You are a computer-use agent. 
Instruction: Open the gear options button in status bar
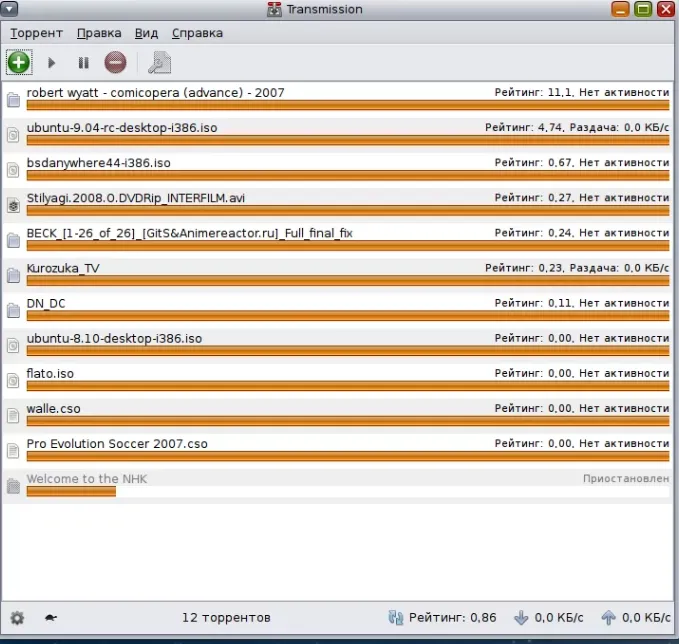[x=17, y=618]
